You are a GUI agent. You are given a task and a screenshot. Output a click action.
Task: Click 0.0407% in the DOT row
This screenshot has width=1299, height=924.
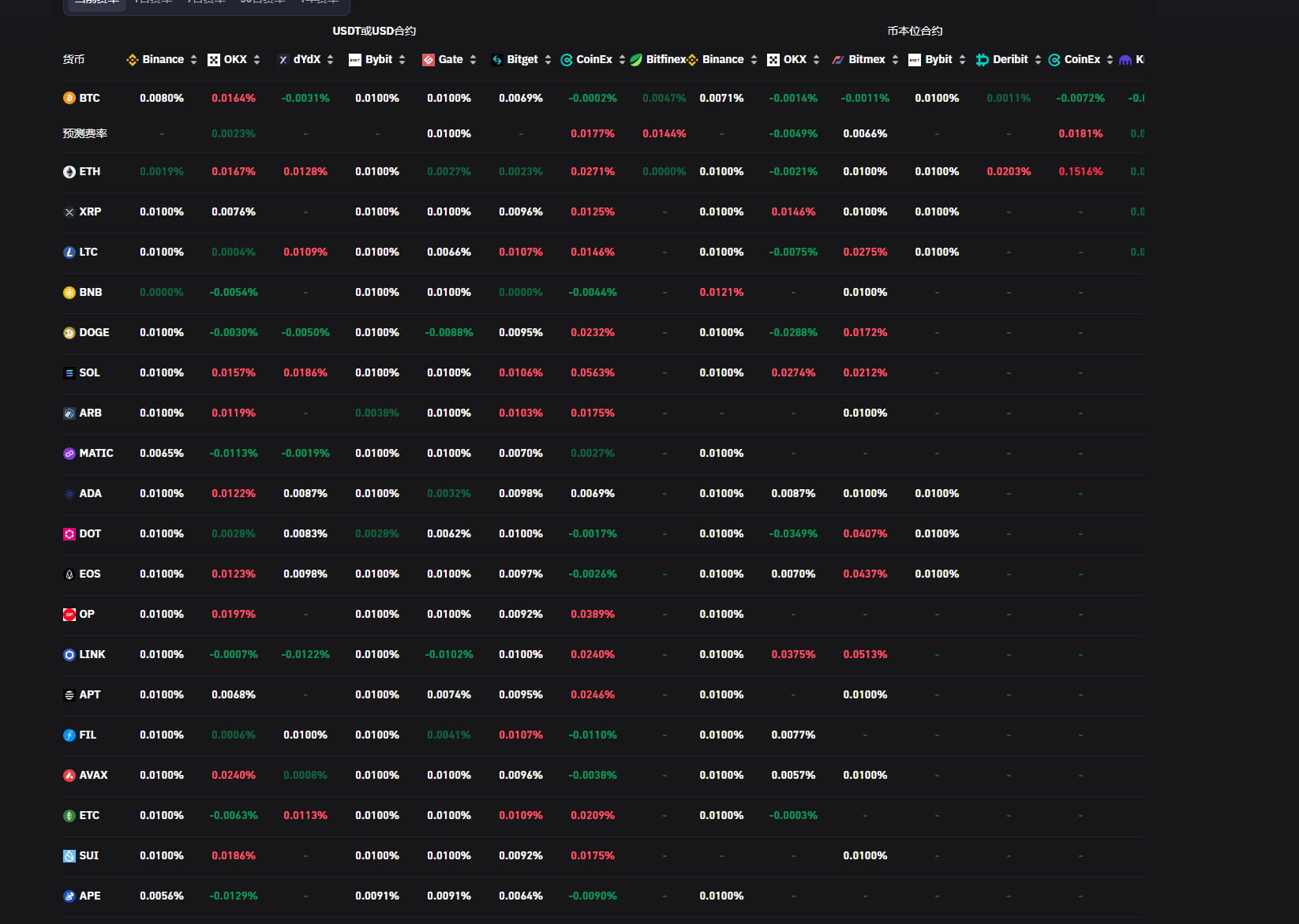coord(865,533)
